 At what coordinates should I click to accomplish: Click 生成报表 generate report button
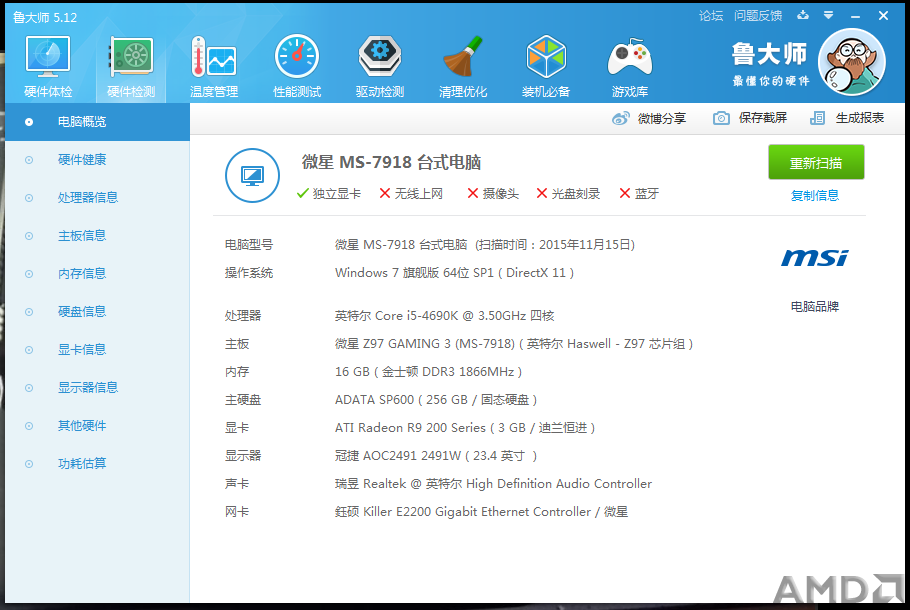click(x=847, y=118)
